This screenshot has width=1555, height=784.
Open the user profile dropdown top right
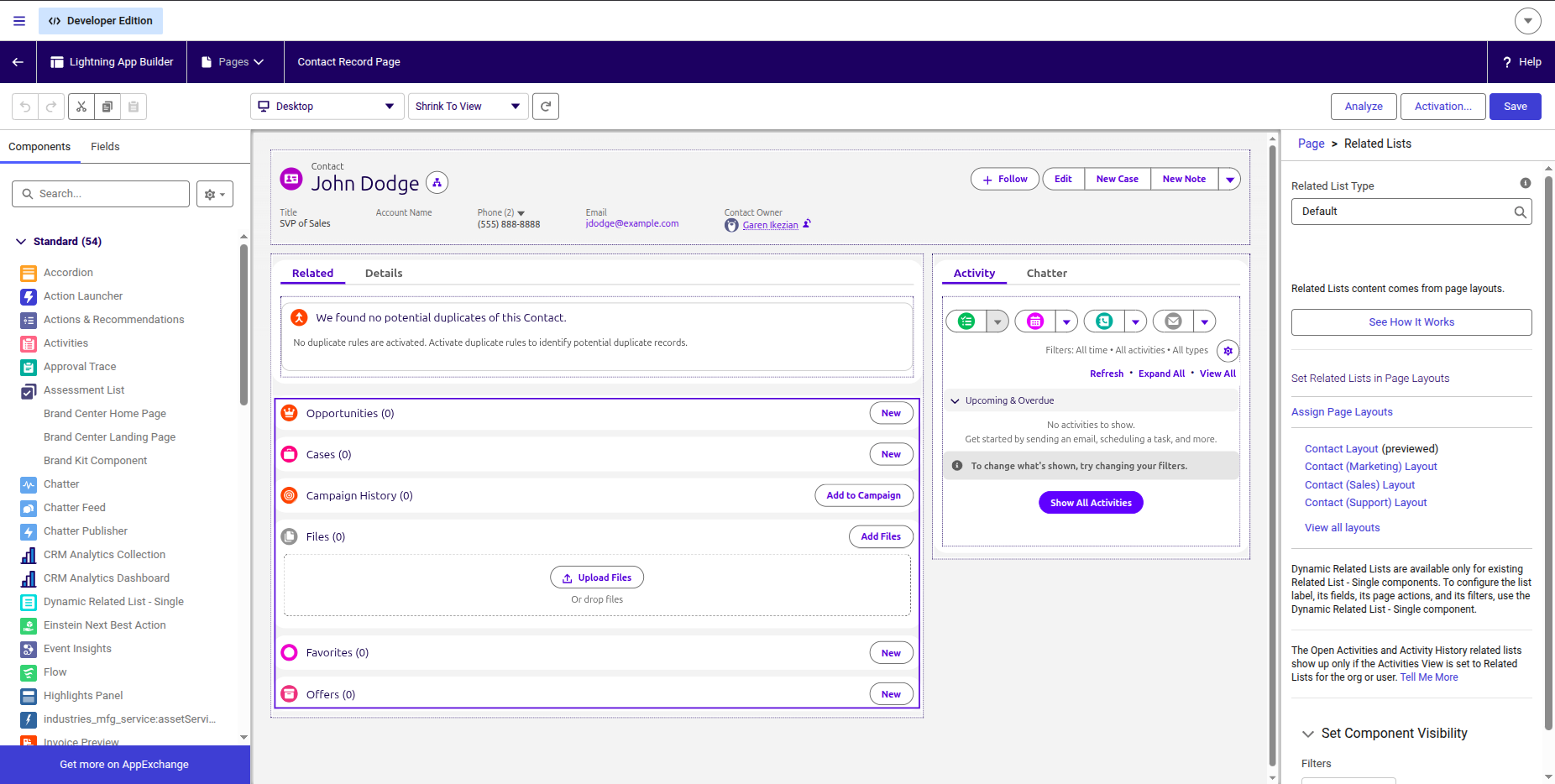tap(1527, 21)
